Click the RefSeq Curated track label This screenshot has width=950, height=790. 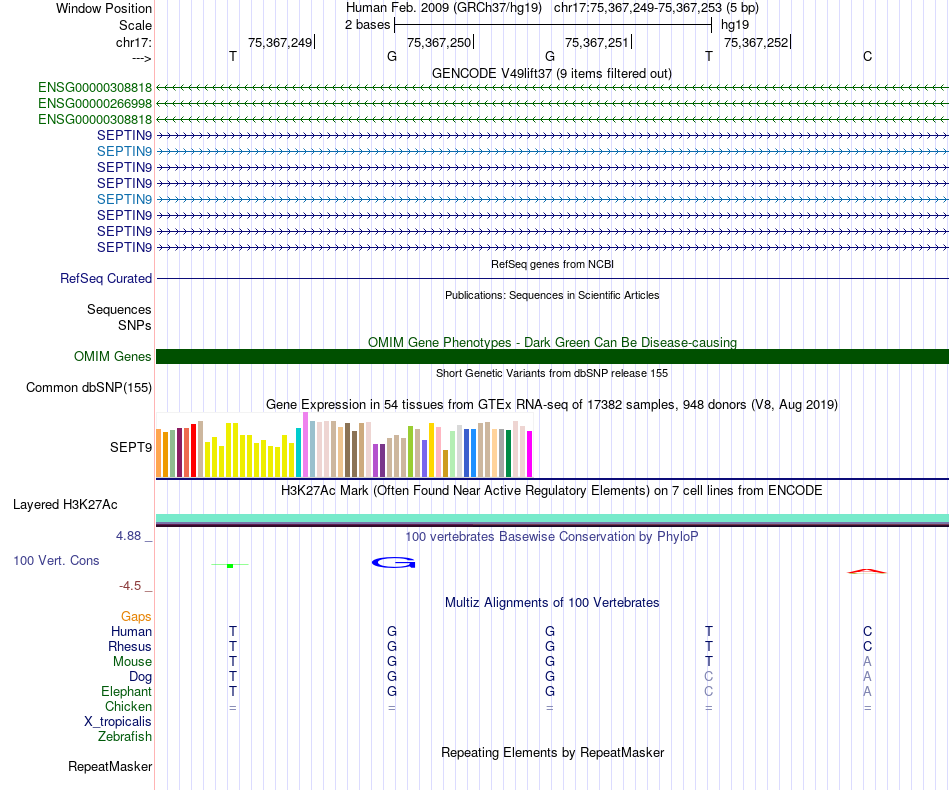pos(106,278)
